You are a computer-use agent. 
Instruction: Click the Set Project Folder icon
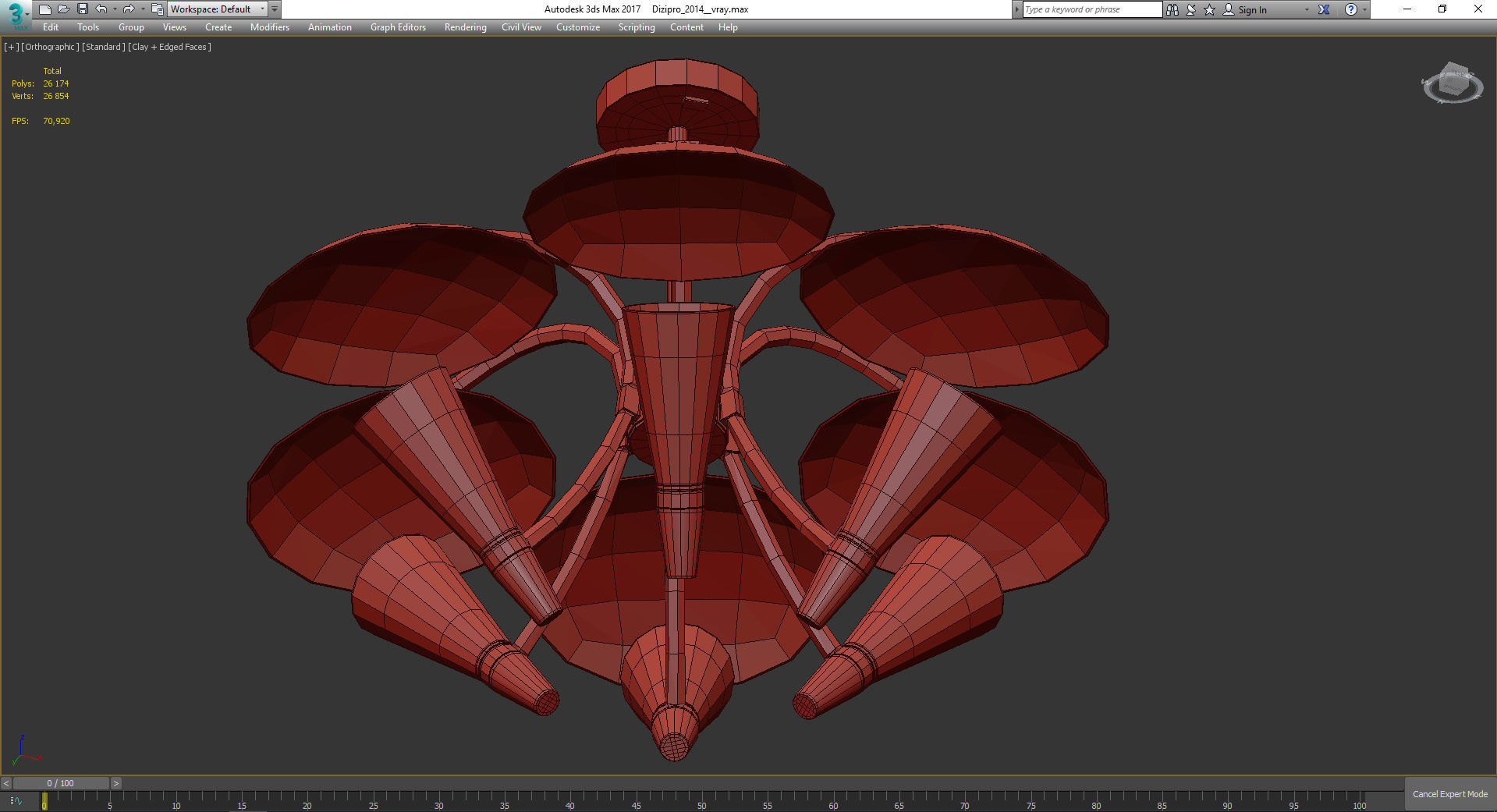click(x=157, y=9)
